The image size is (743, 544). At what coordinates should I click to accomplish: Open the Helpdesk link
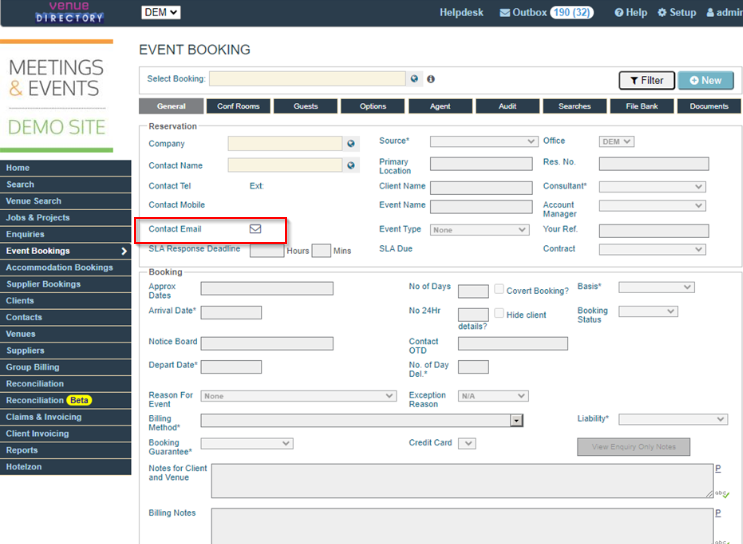(461, 12)
